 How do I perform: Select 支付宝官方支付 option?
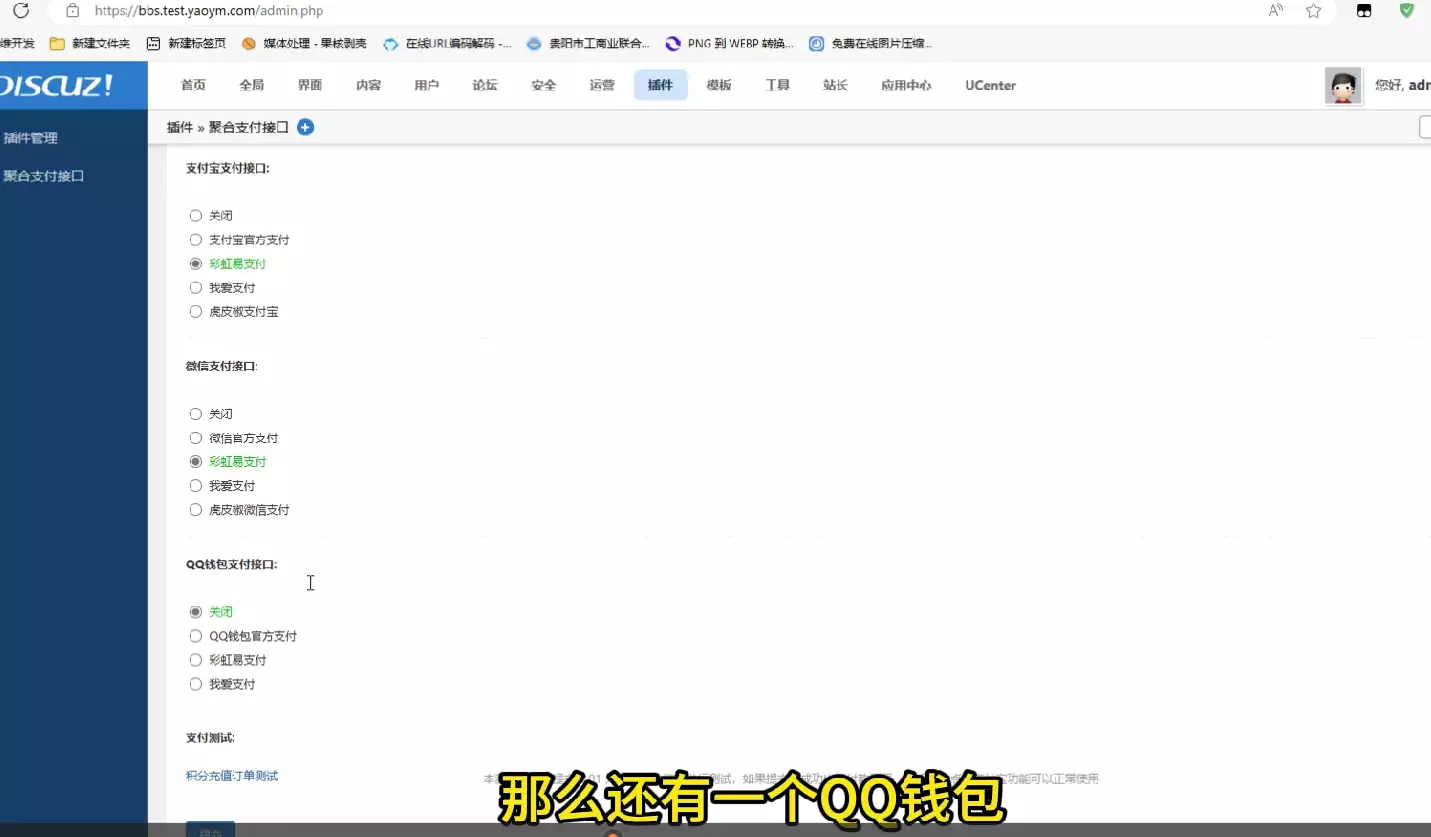pos(196,240)
